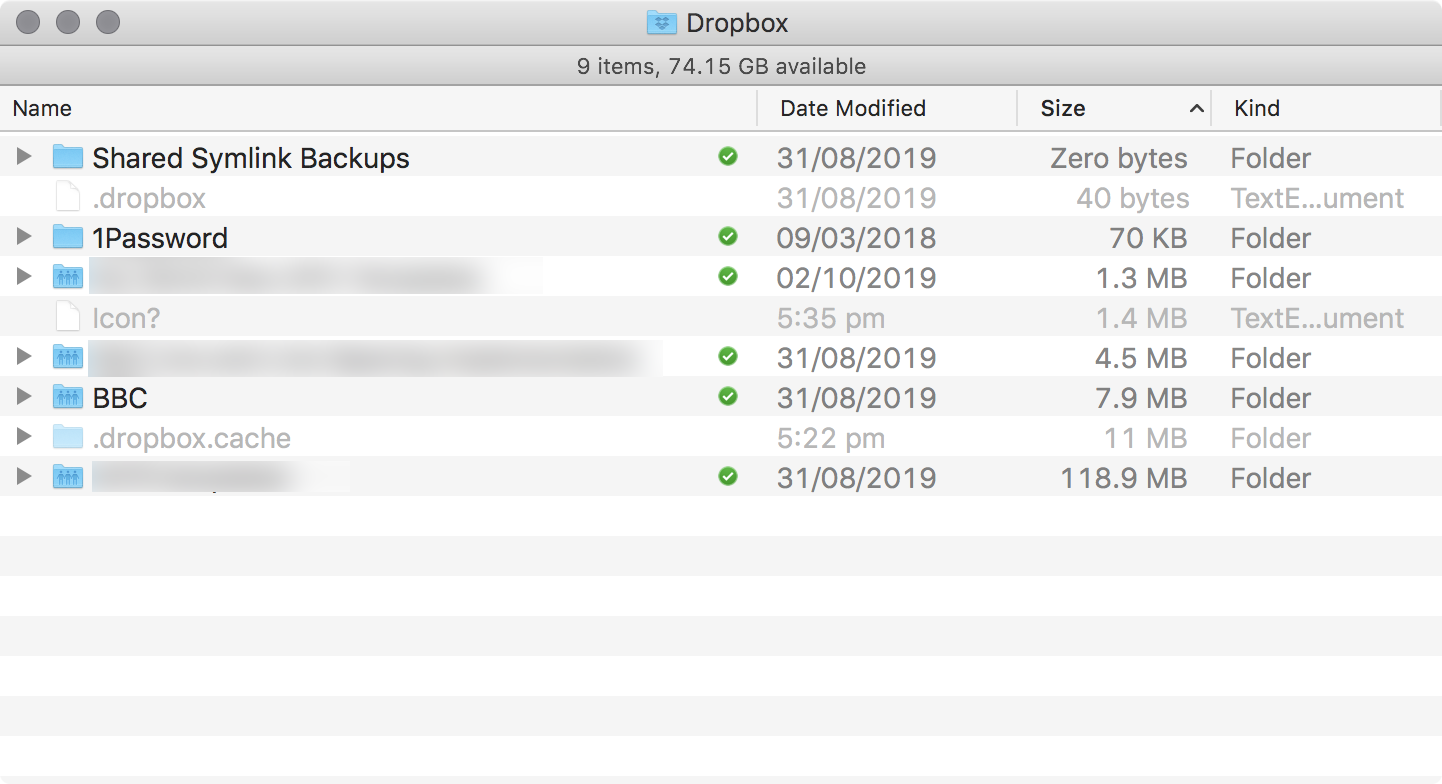Image resolution: width=1442 pixels, height=784 pixels.
Task: Click sync badge on the 4.5 MB row
Action: pos(728,356)
